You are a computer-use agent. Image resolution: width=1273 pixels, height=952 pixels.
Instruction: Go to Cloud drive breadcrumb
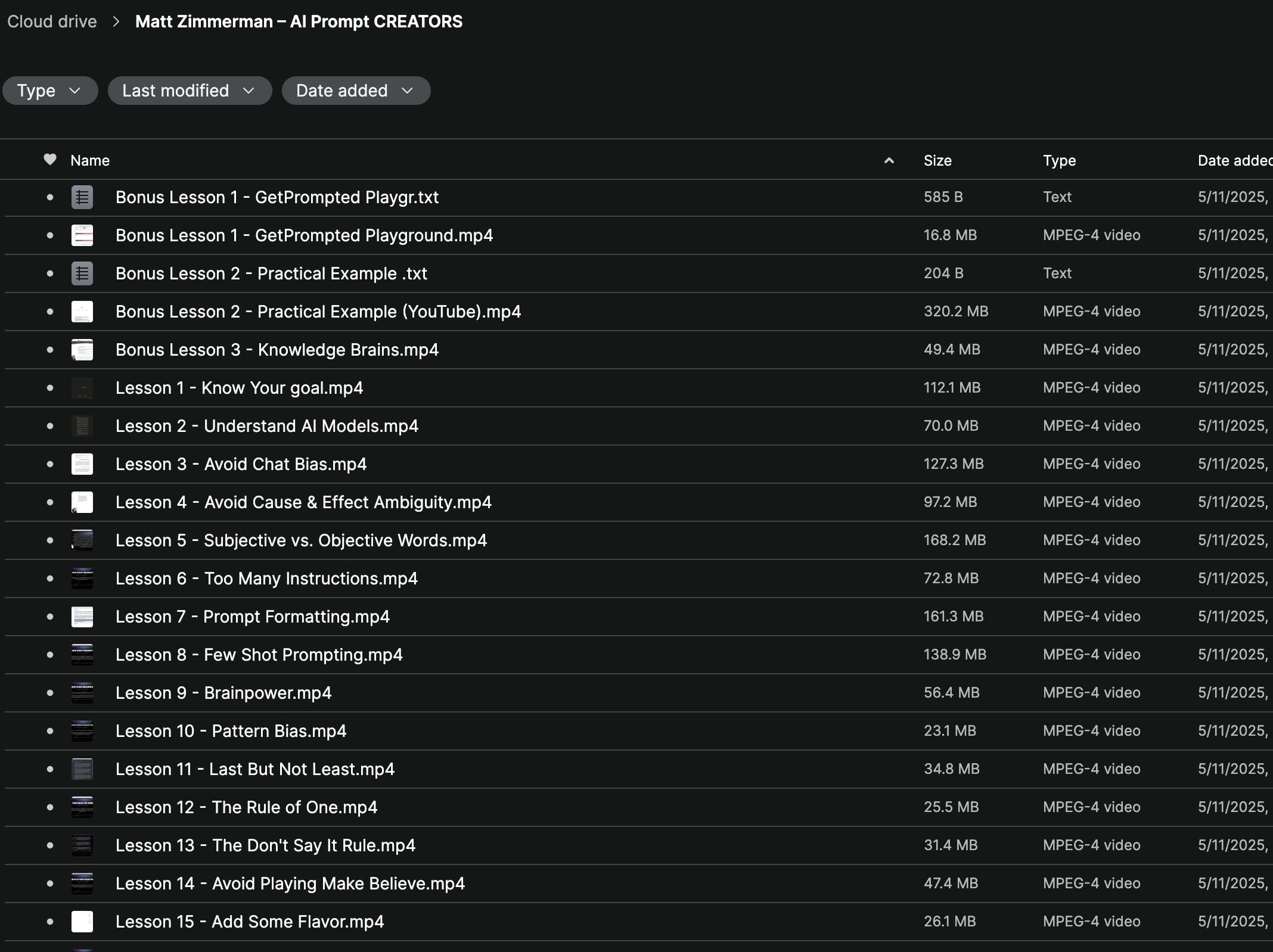click(52, 21)
